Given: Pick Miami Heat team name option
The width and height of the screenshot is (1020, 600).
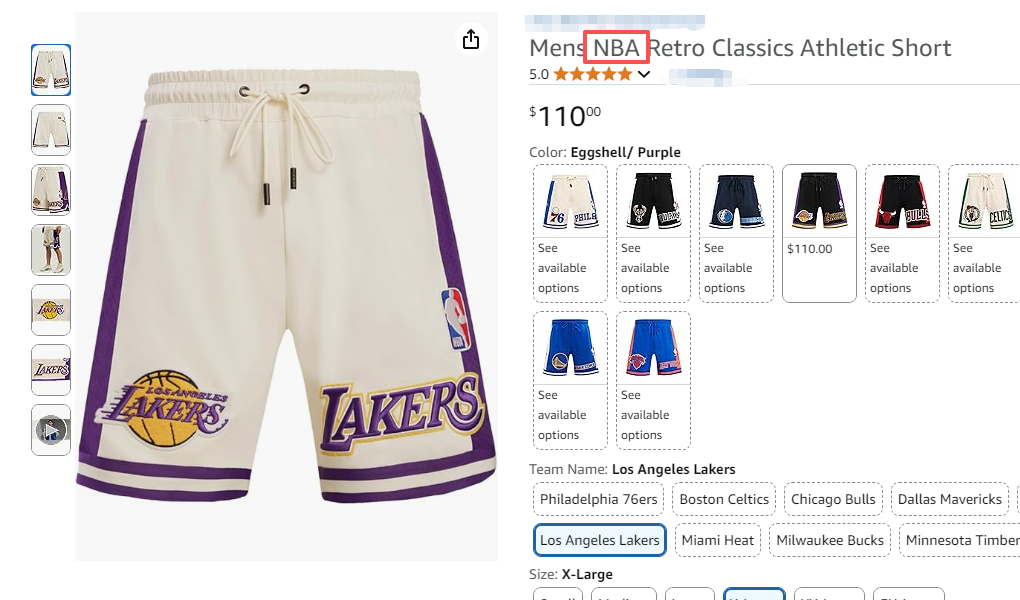Looking at the screenshot, I should (x=717, y=540).
